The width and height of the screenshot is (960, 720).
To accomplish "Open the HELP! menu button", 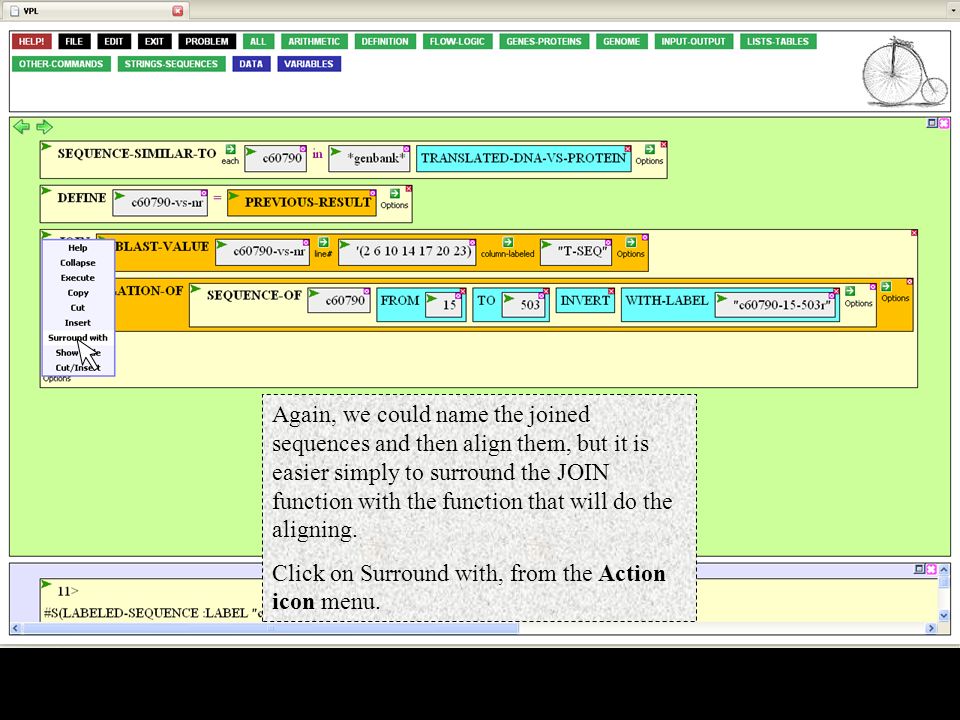I will [31, 42].
